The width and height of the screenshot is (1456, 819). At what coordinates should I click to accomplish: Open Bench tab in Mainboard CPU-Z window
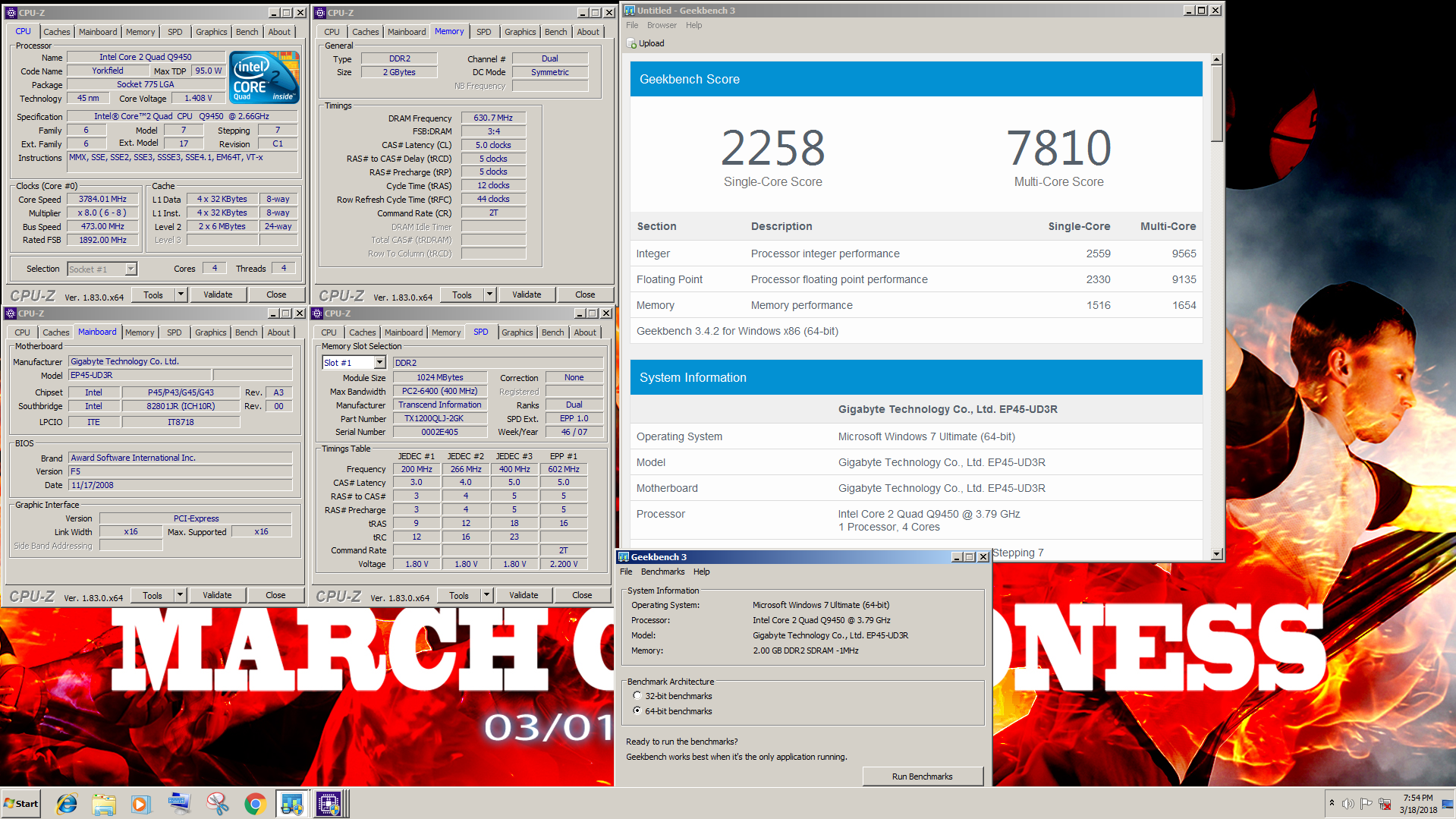(246, 332)
